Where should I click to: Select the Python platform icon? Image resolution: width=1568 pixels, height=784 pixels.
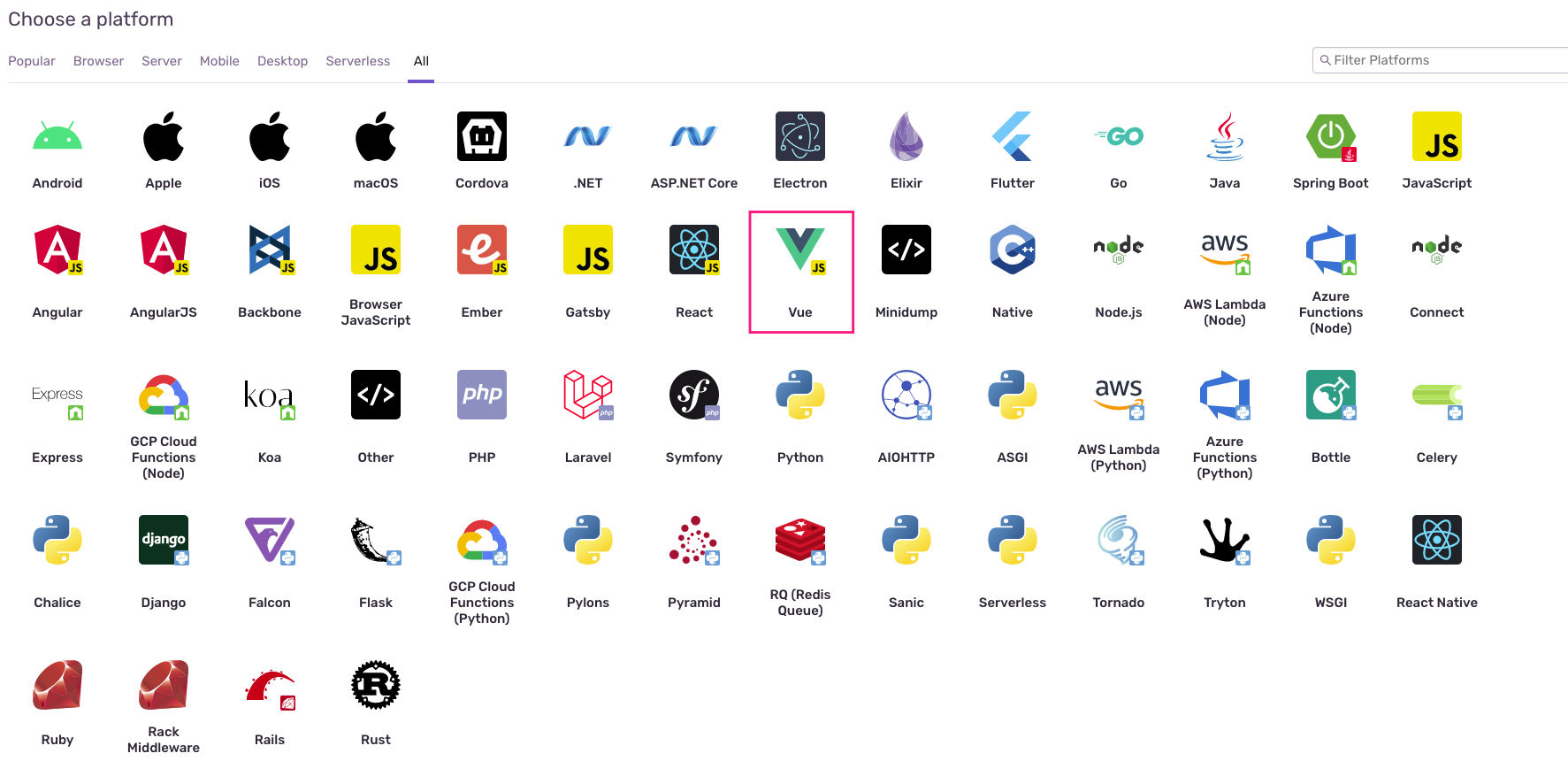pos(800,395)
